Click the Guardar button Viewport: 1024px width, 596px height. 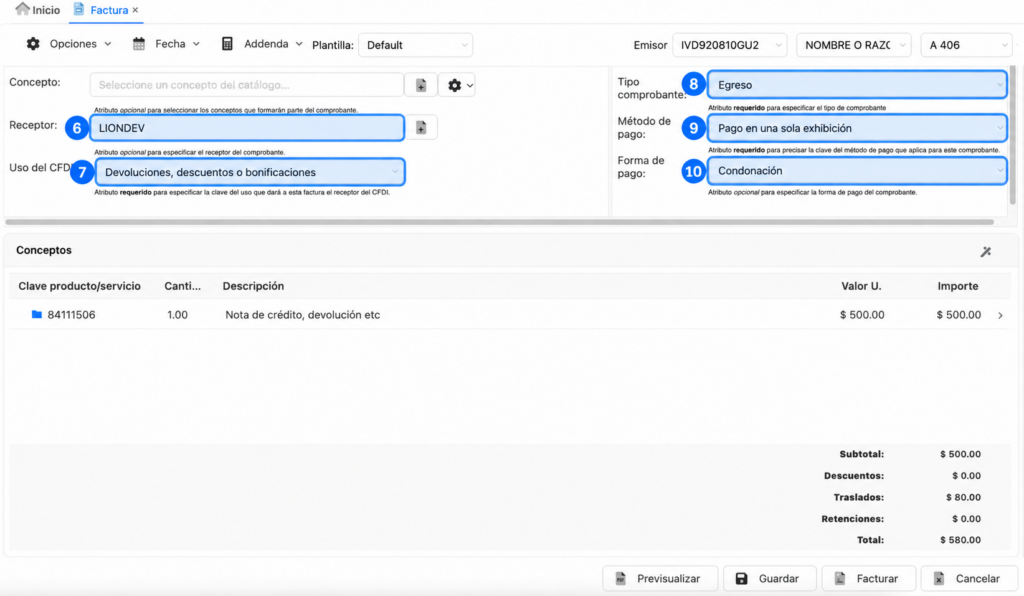pos(769,578)
